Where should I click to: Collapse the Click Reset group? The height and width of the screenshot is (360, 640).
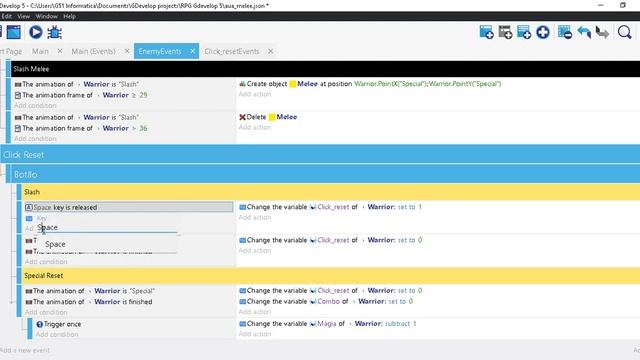click(320, 155)
